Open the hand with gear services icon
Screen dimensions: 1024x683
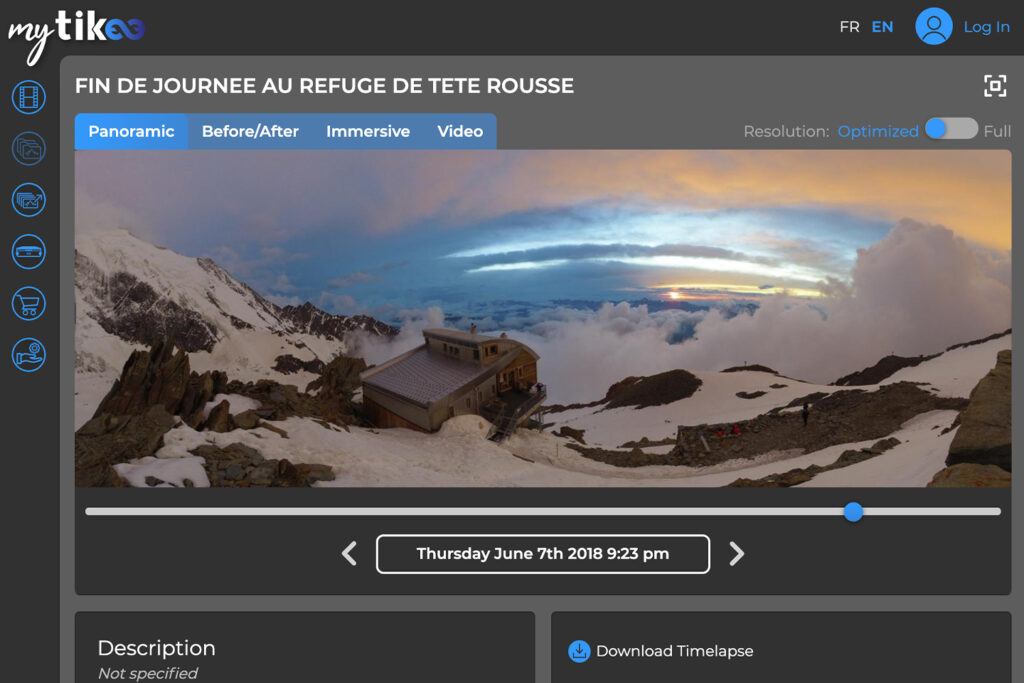click(x=29, y=355)
